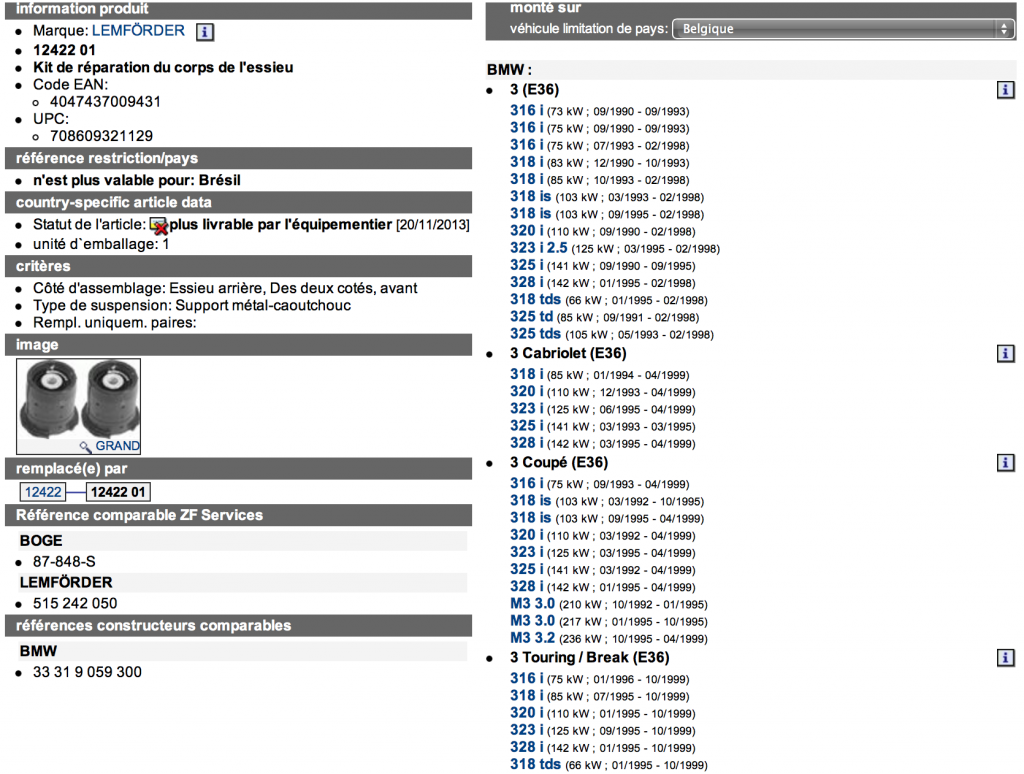Open info icon for 3 Coupé (E36)
The image size is (1024, 774).
1005,462
